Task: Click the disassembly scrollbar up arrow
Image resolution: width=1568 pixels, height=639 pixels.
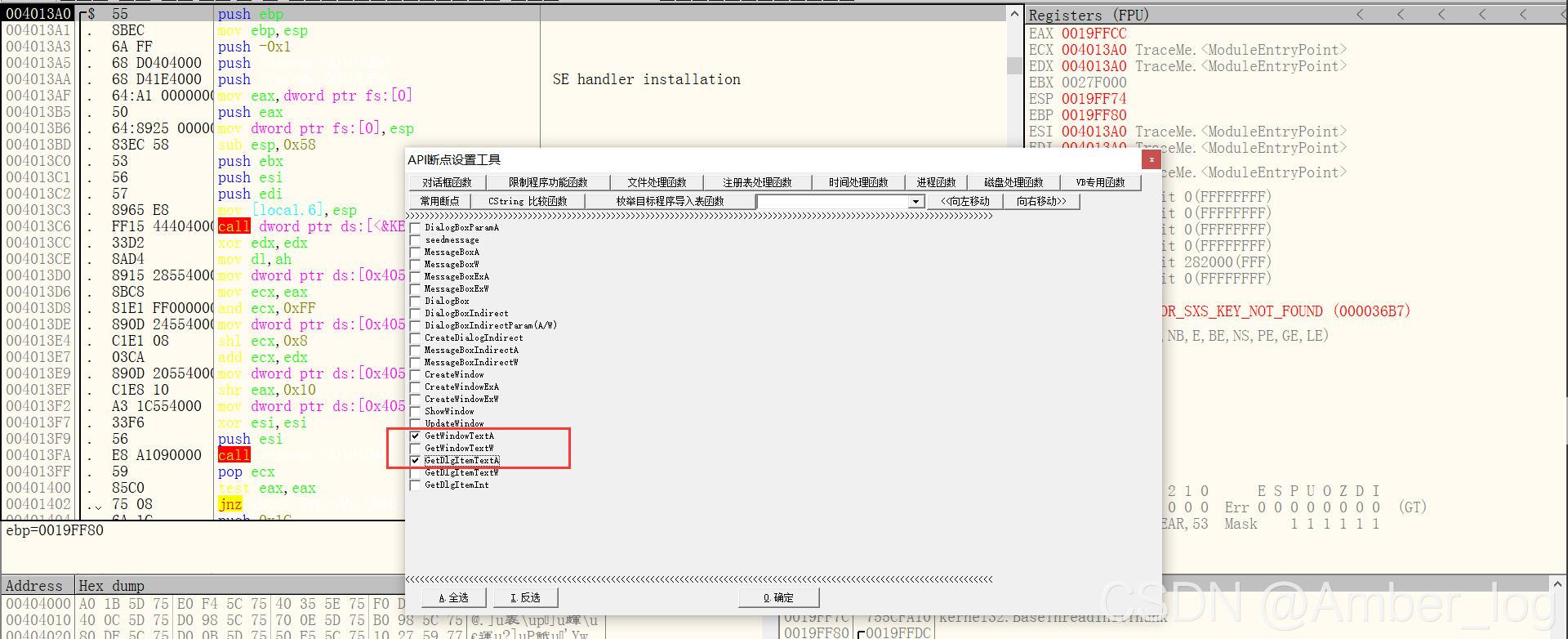Action: pos(1014,14)
